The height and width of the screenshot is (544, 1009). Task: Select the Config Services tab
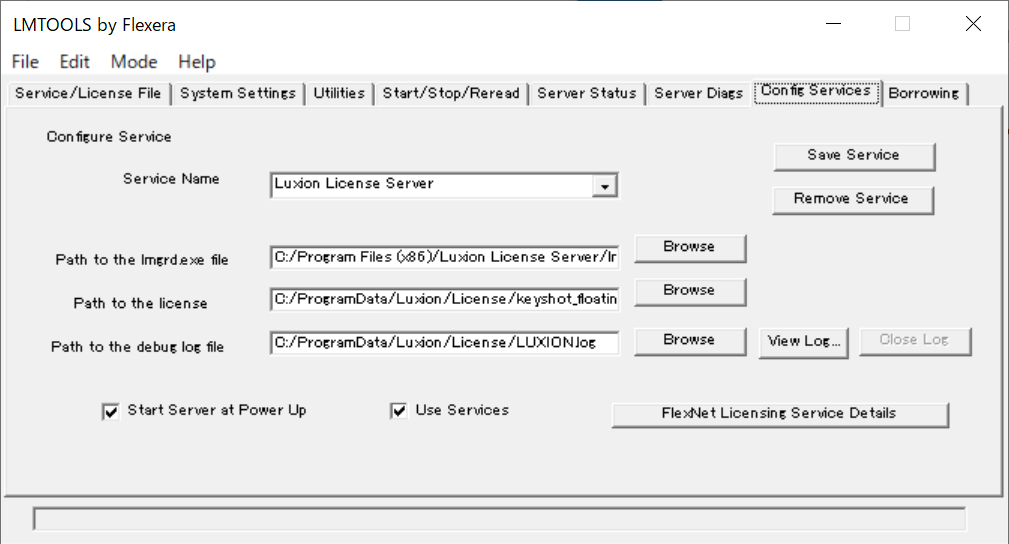pyautogui.click(x=816, y=91)
